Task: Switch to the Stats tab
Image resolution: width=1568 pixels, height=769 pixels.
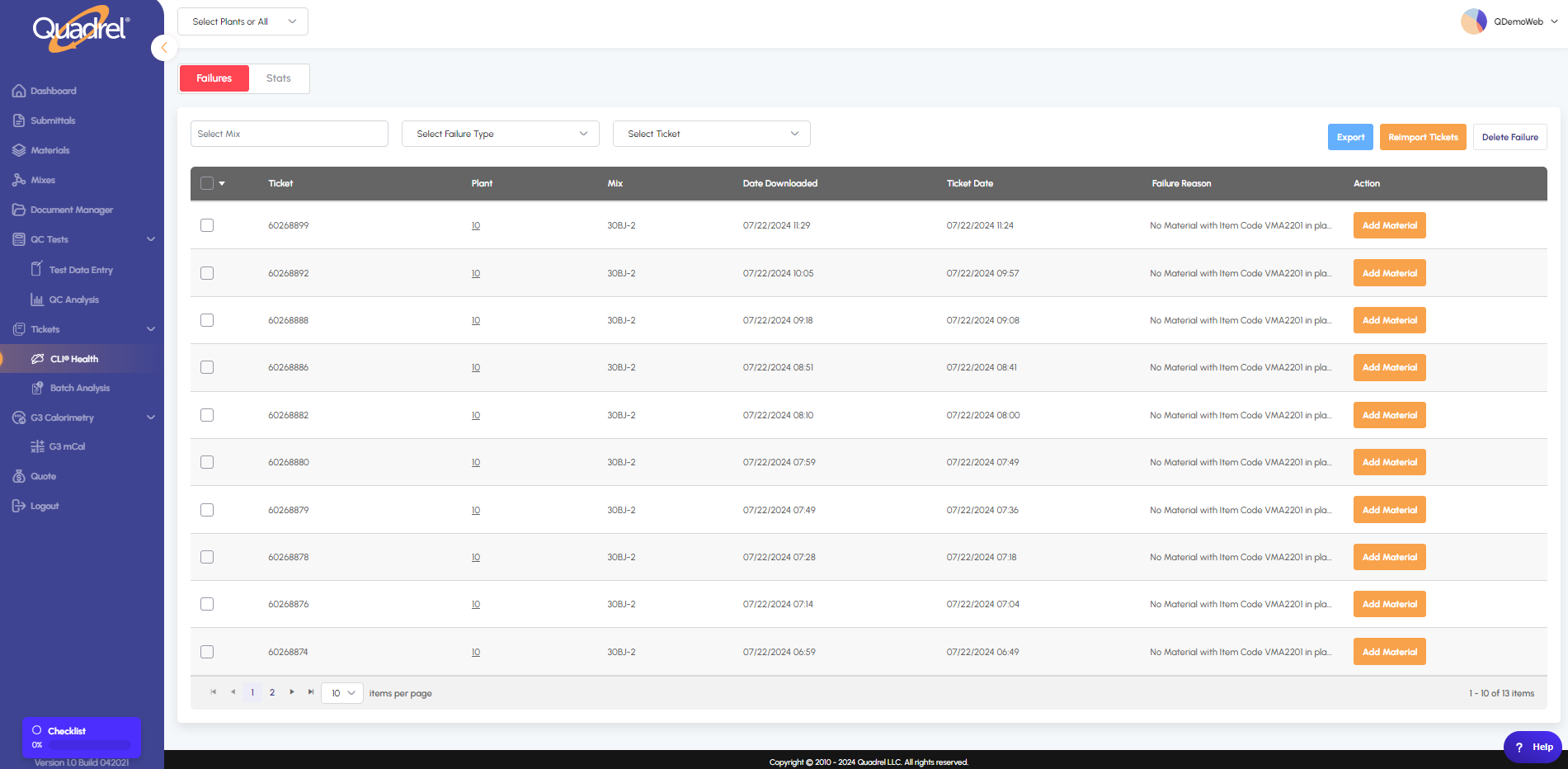Action: (279, 78)
